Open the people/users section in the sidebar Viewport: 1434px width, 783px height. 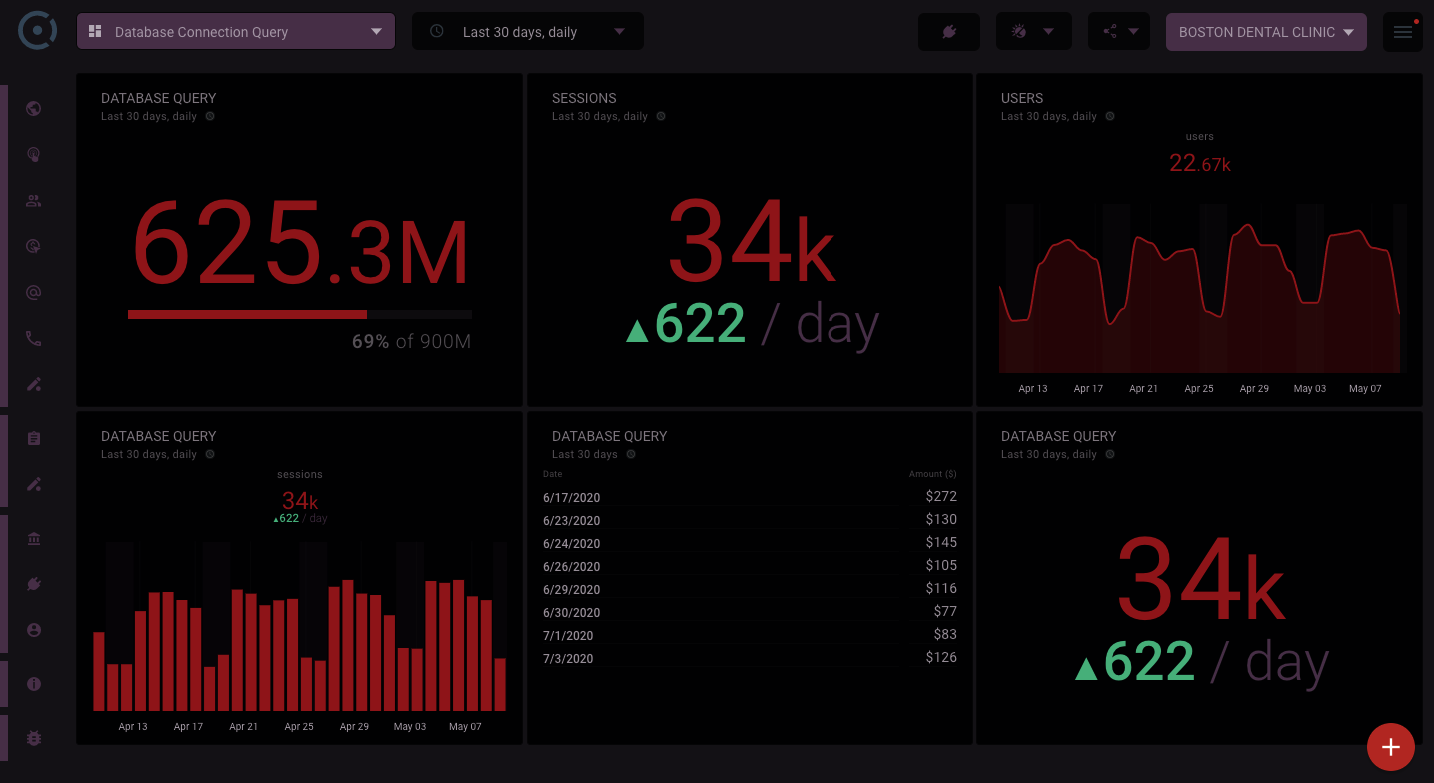34,200
